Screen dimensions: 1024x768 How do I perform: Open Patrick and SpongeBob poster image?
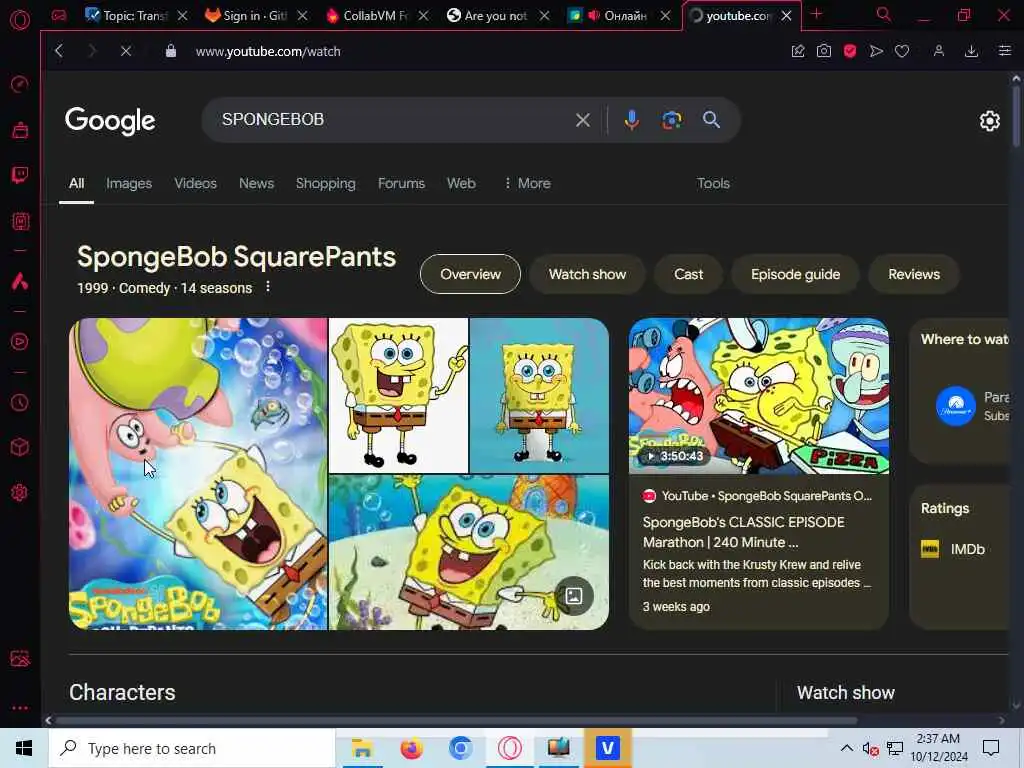(198, 474)
